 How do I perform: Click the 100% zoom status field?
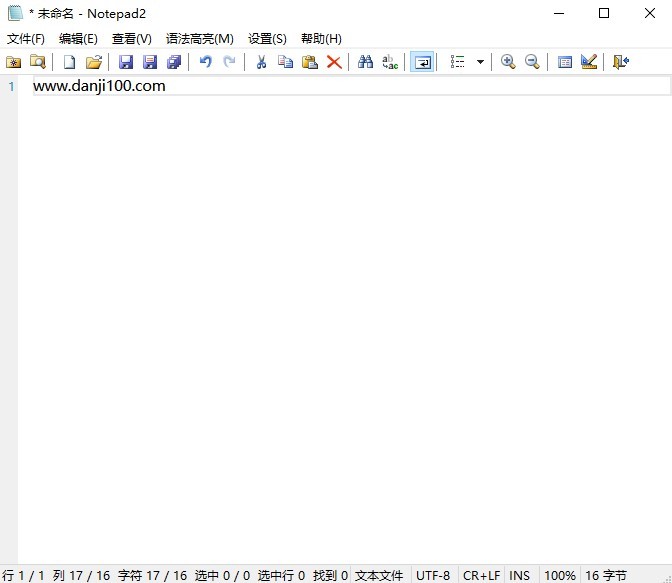(560, 575)
